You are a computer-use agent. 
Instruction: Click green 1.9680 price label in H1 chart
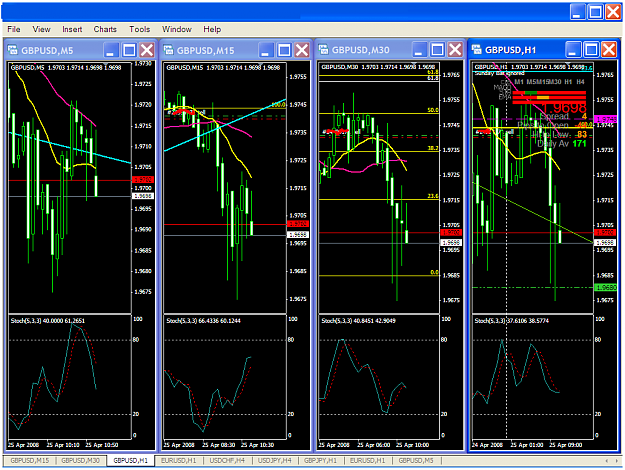[x=605, y=287]
